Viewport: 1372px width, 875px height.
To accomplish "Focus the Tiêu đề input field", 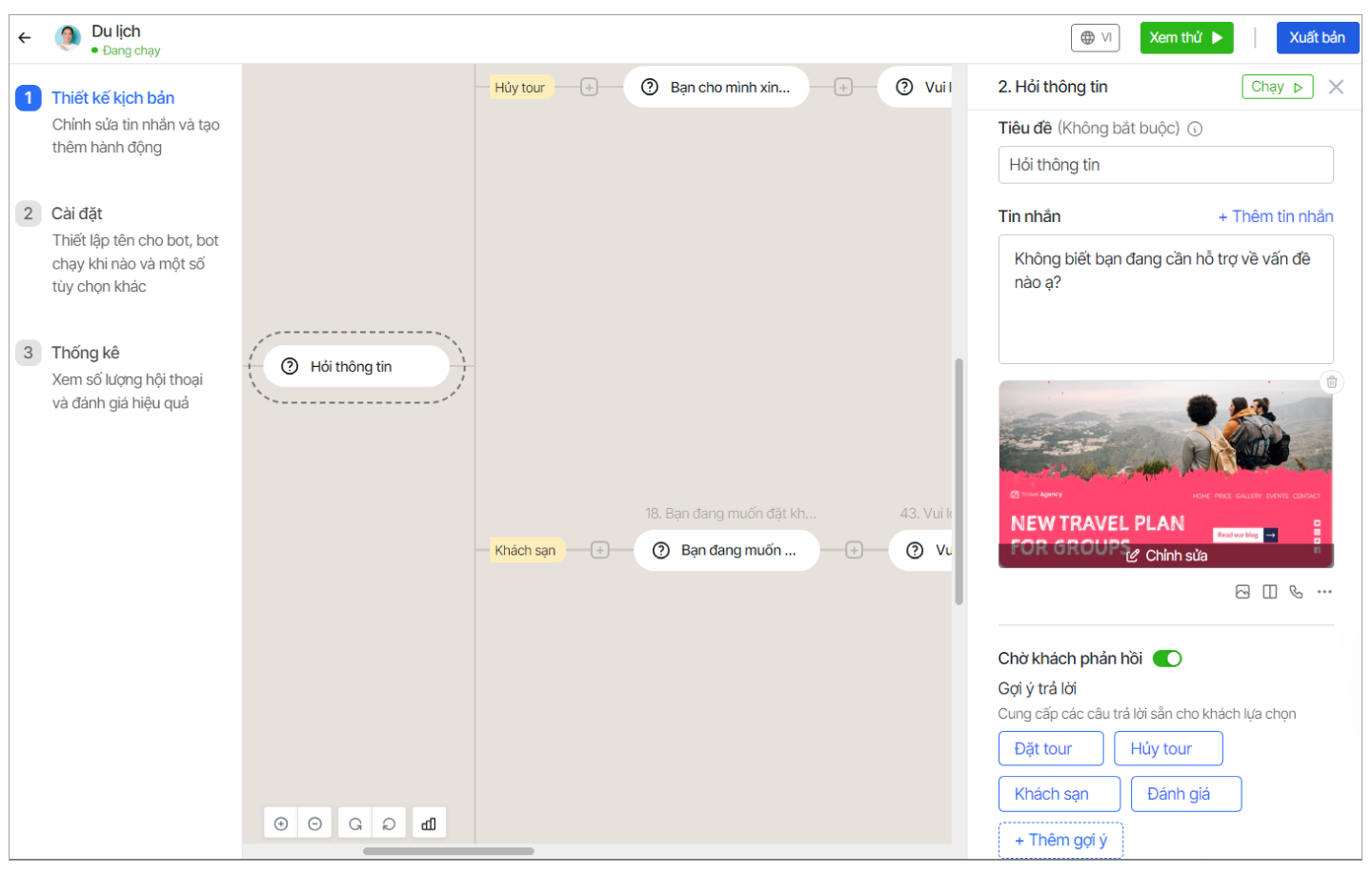I will [1165, 165].
